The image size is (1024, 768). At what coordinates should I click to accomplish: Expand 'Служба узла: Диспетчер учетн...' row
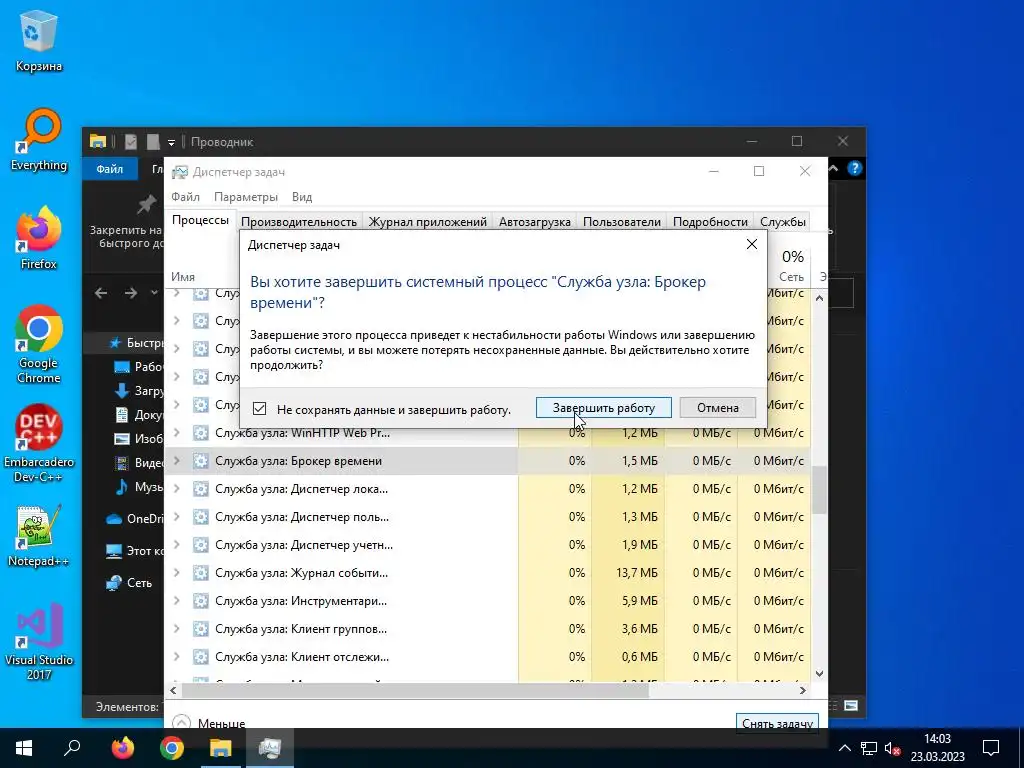(176, 545)
